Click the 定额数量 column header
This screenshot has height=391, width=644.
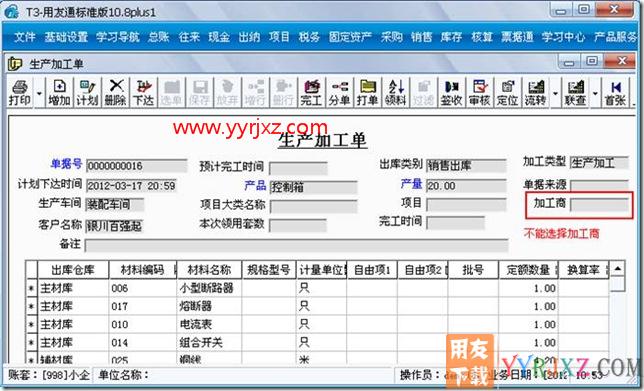pyautogui.click(x=528, y=270)
